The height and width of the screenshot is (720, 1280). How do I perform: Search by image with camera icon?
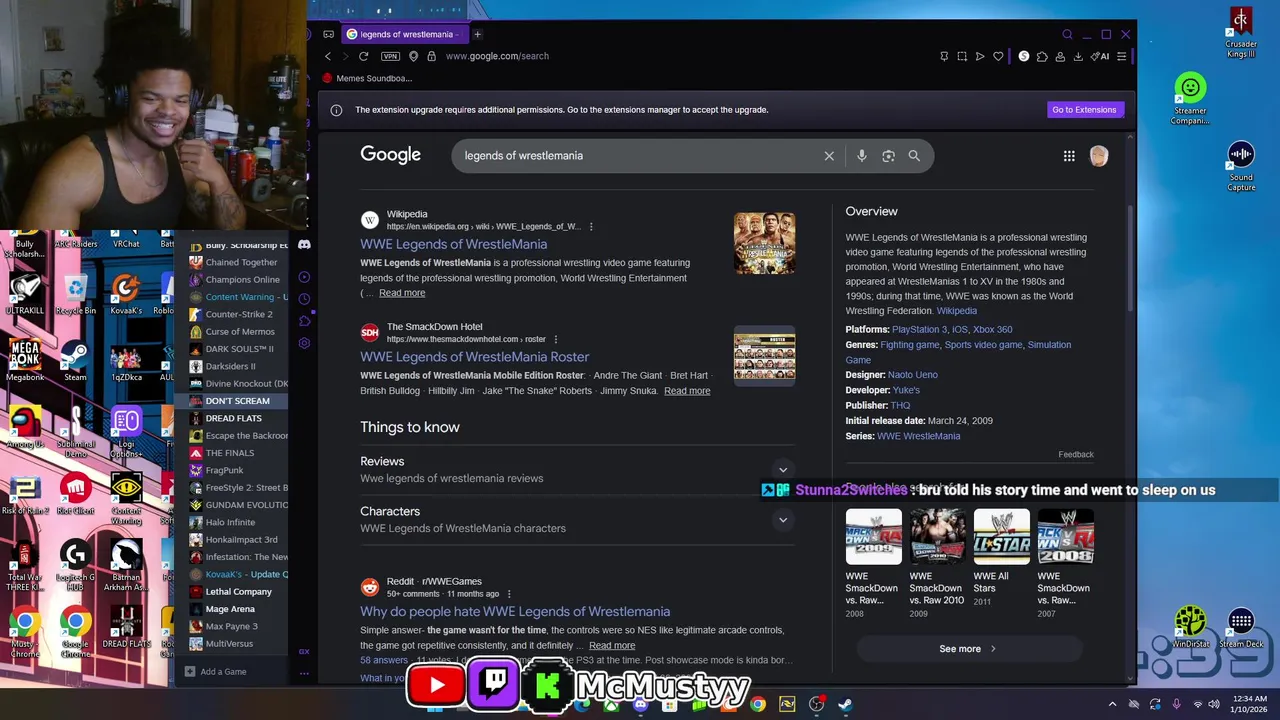pos(888,156)
